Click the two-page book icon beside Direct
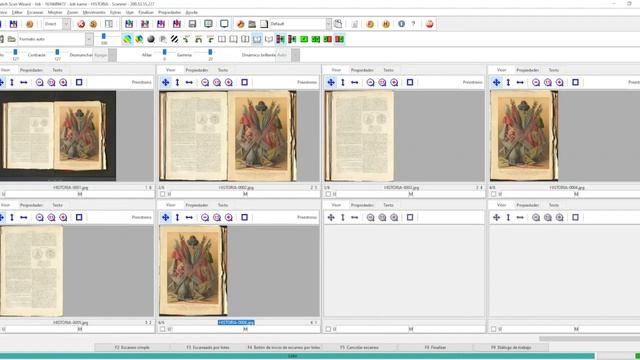 (109, 24)
